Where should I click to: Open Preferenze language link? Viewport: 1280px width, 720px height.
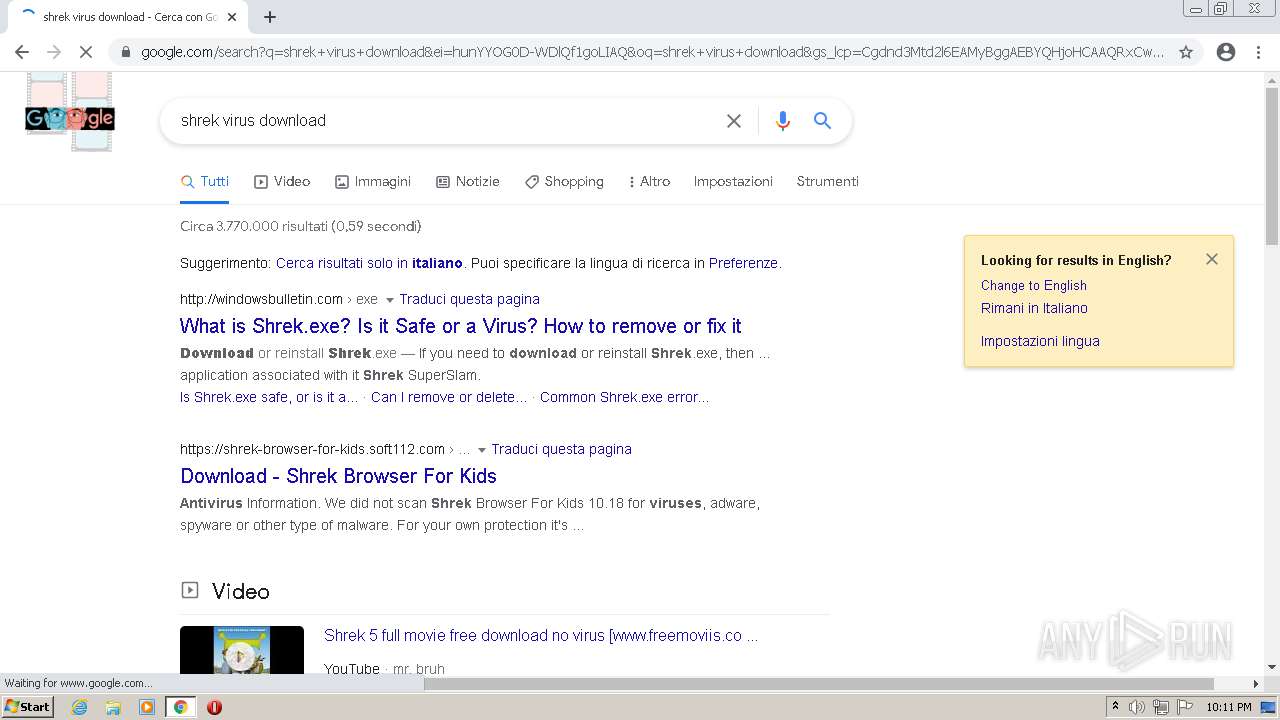coord(743,263)
